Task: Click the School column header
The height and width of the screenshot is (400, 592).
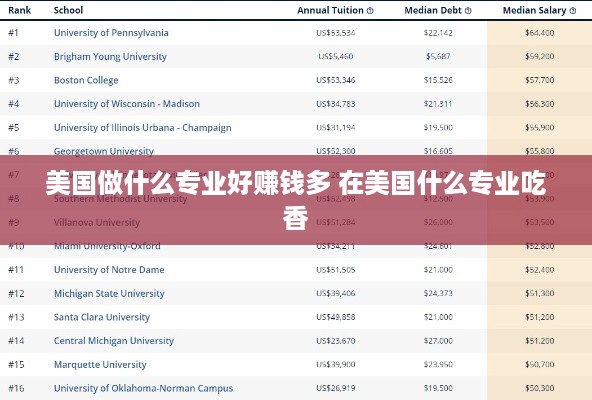Action: coord(68,10)
